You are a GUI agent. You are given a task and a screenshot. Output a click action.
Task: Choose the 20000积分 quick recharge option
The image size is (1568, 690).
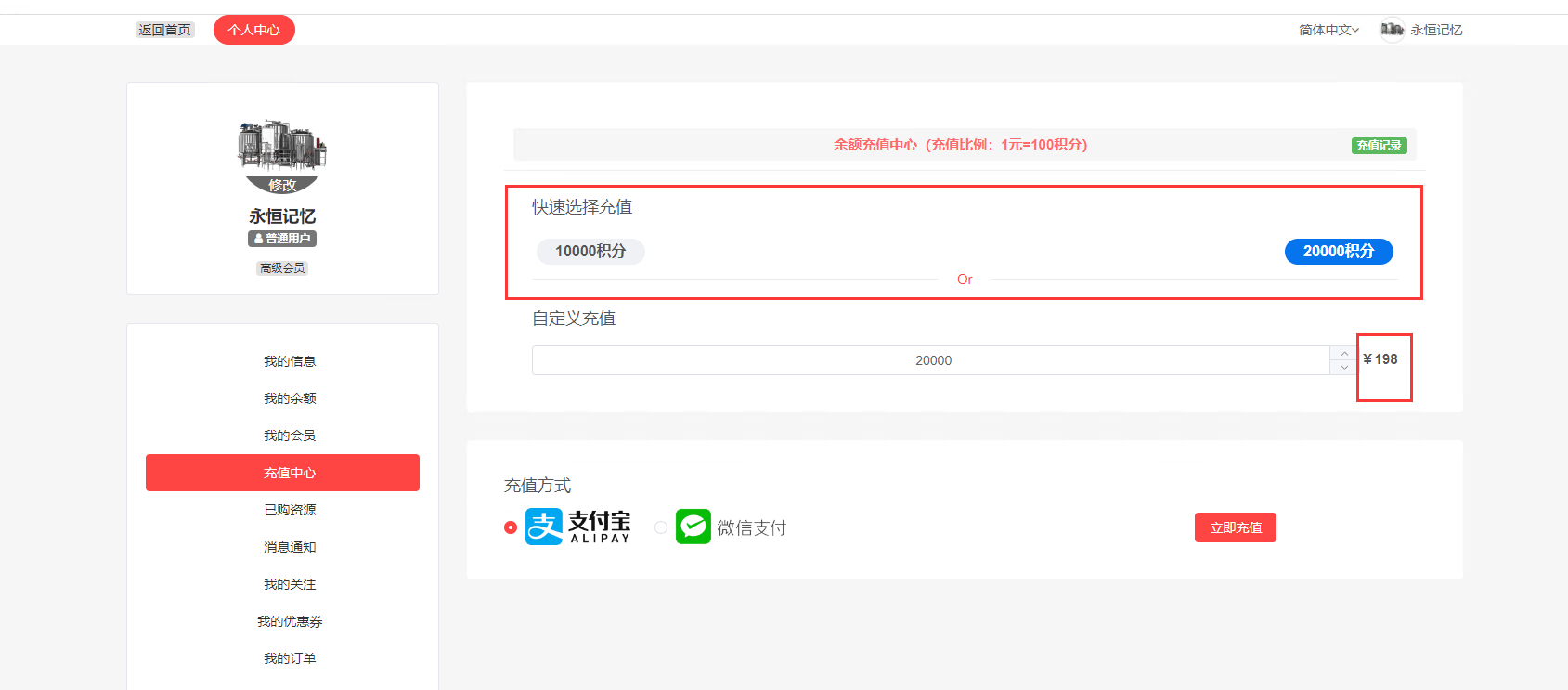point(1339,251)
